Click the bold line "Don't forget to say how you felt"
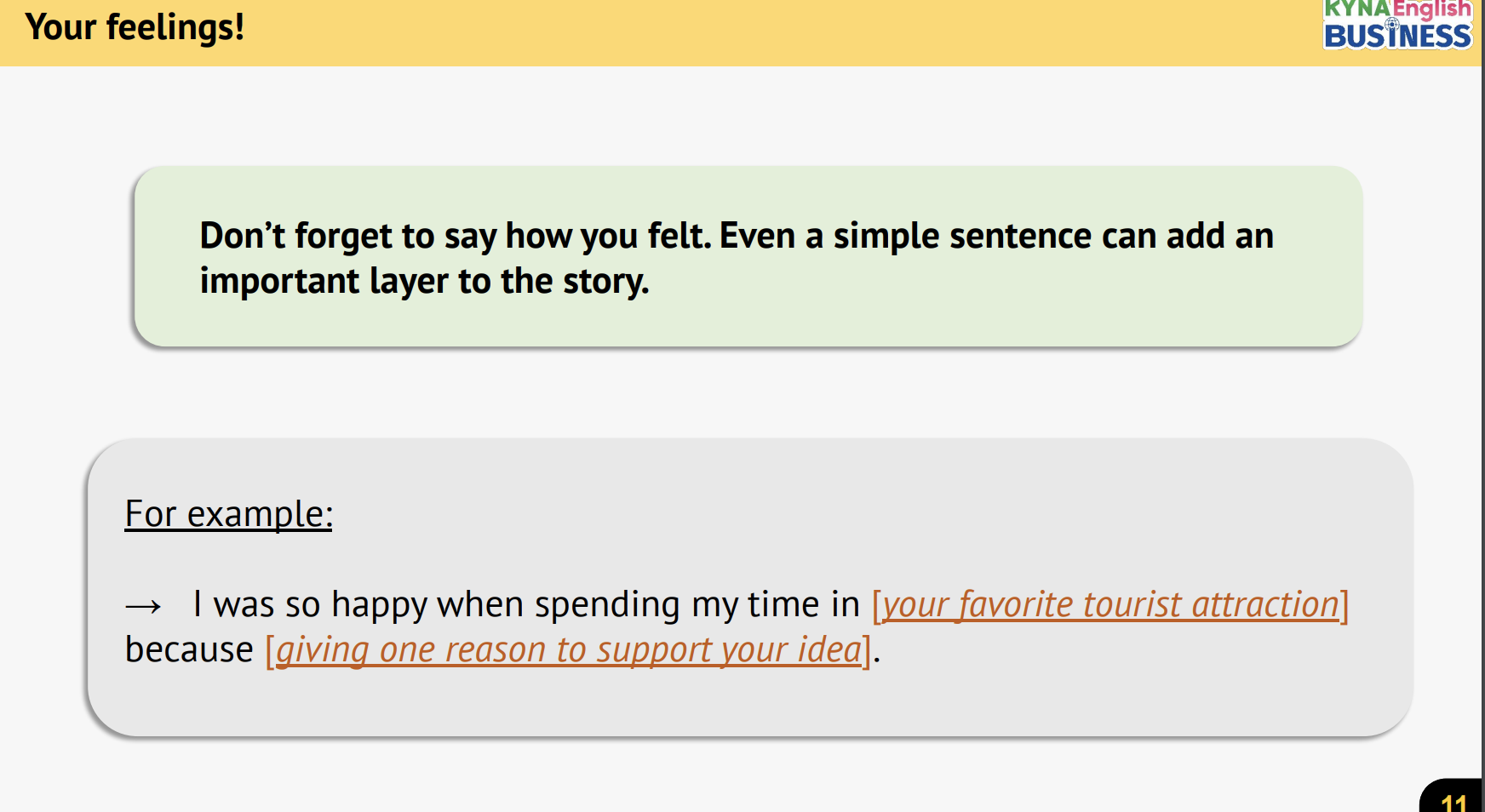 455,236
